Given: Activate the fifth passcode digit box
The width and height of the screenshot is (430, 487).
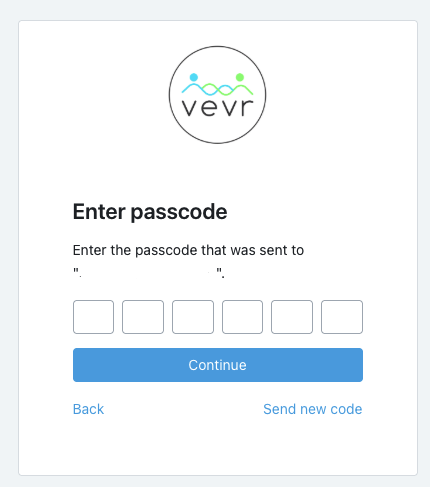Looking at the screenshot, I should [292, 317].
